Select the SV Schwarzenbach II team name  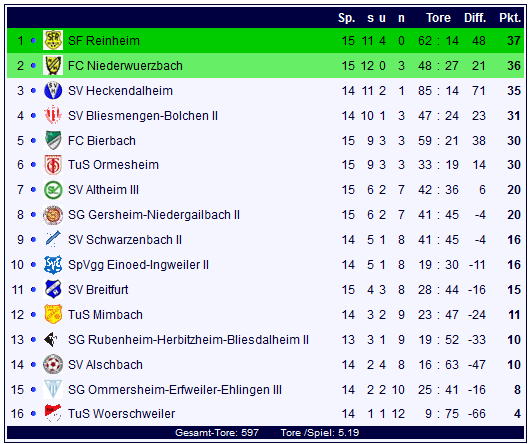click(x=125, y=240)
